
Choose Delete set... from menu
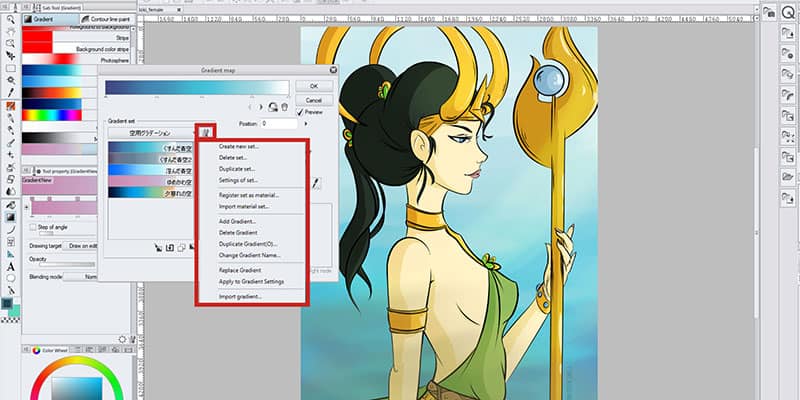click(x=233, y=158)
